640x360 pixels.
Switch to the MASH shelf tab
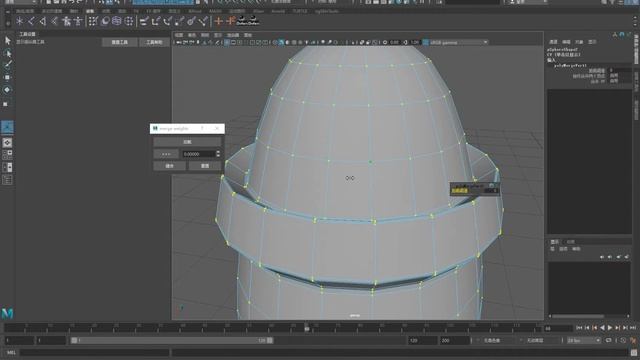point(215,11)
